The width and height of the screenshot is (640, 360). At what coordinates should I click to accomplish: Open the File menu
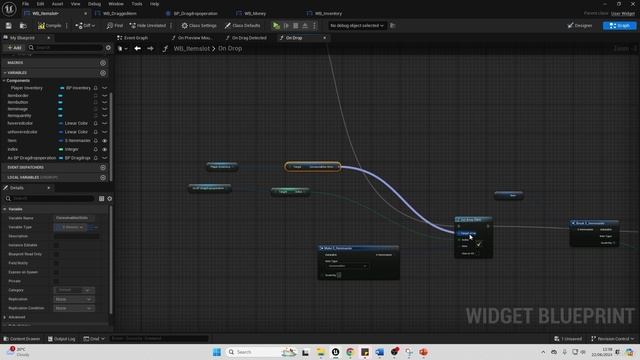25,4
